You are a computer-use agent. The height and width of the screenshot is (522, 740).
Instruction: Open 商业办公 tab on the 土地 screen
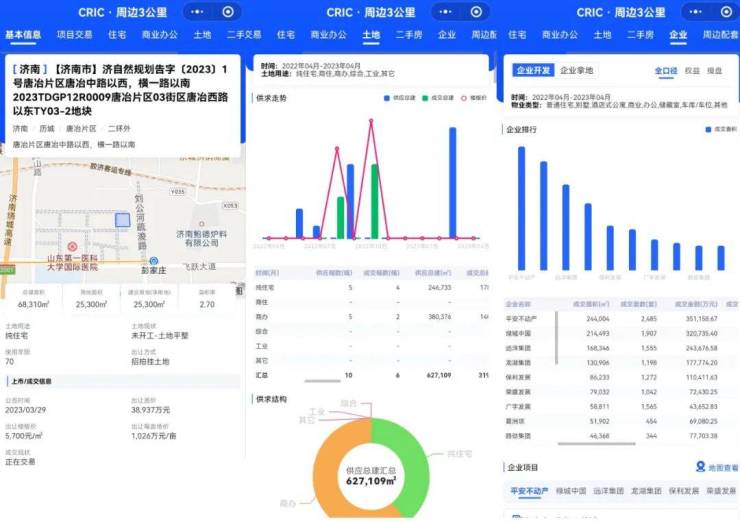(x=328, y=34)
